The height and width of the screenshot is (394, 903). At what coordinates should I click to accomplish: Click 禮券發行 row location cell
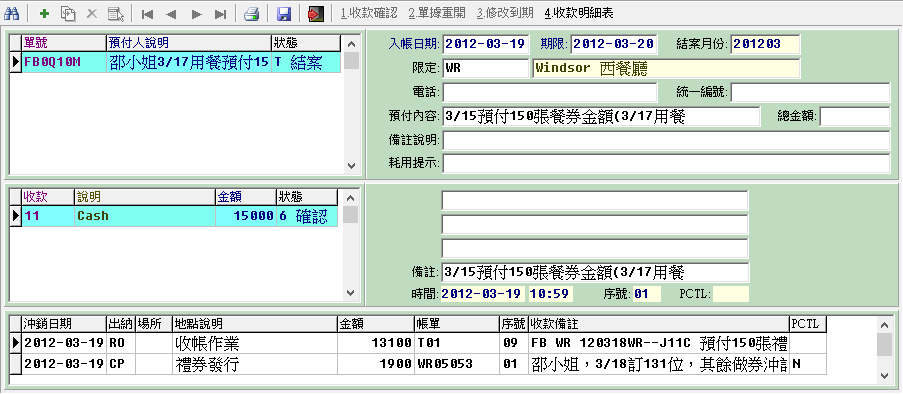[255, 364]
